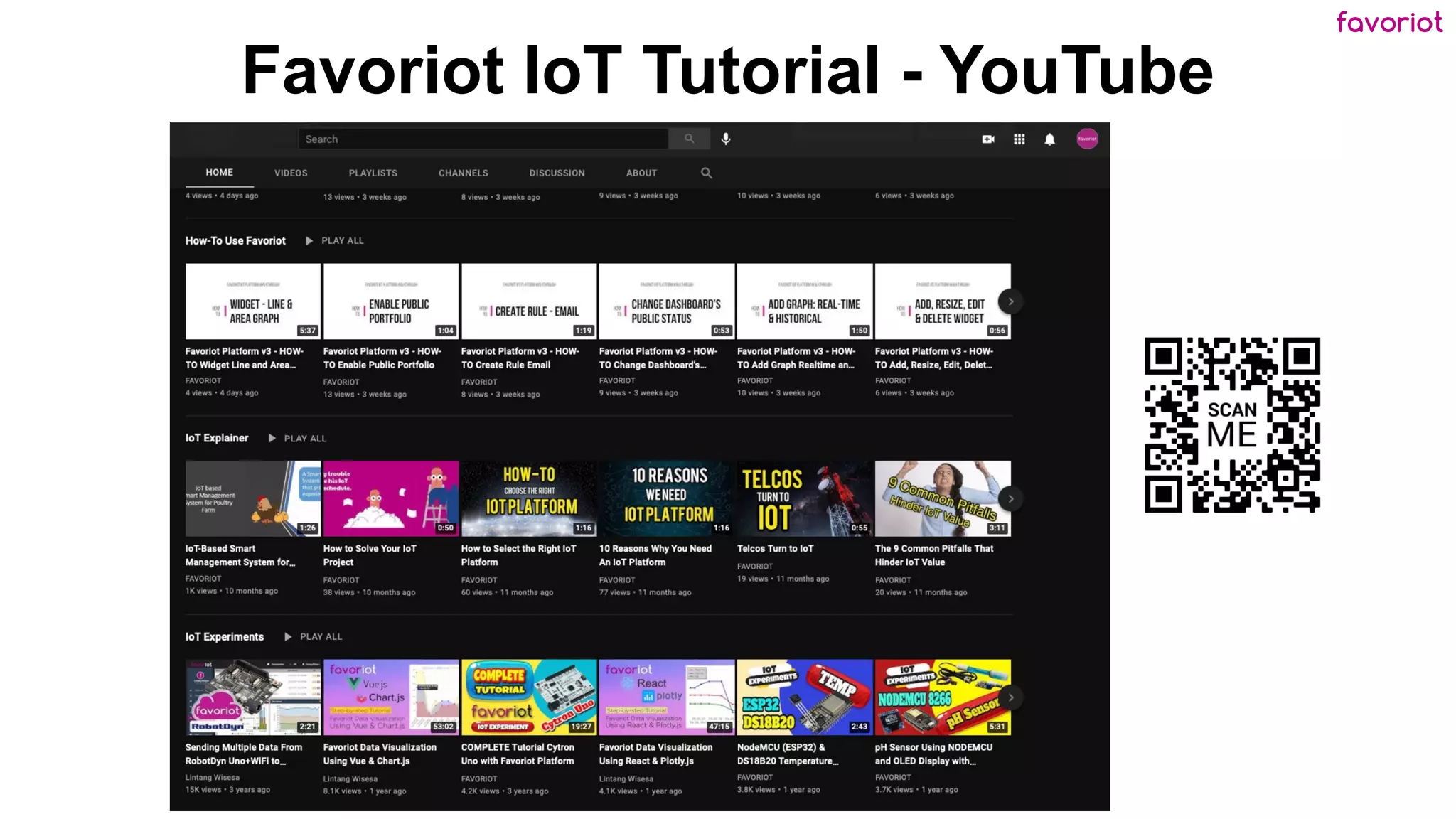
Task: Click the SCAN ME QR code
Action: [x=1232, y=425]
